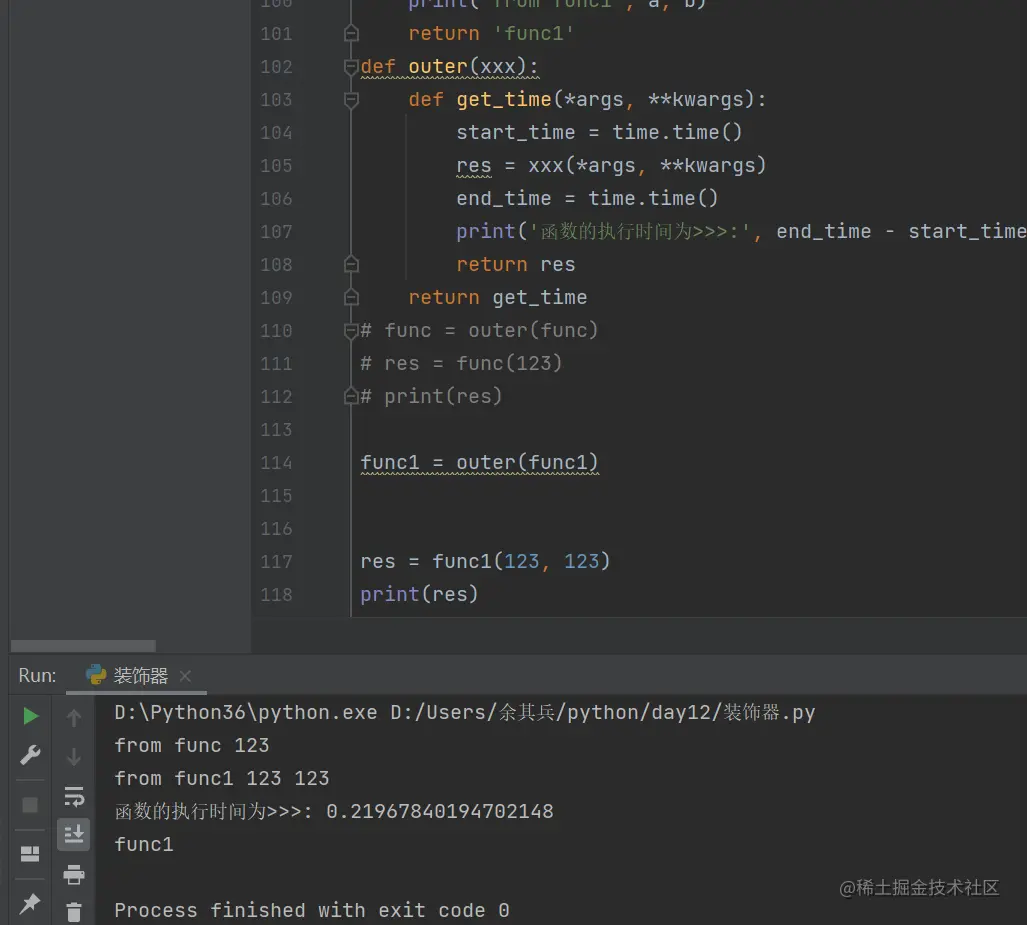Click line number 117 in gutter
Viewport: 1027px width, 925px height.
click(276, 561)
